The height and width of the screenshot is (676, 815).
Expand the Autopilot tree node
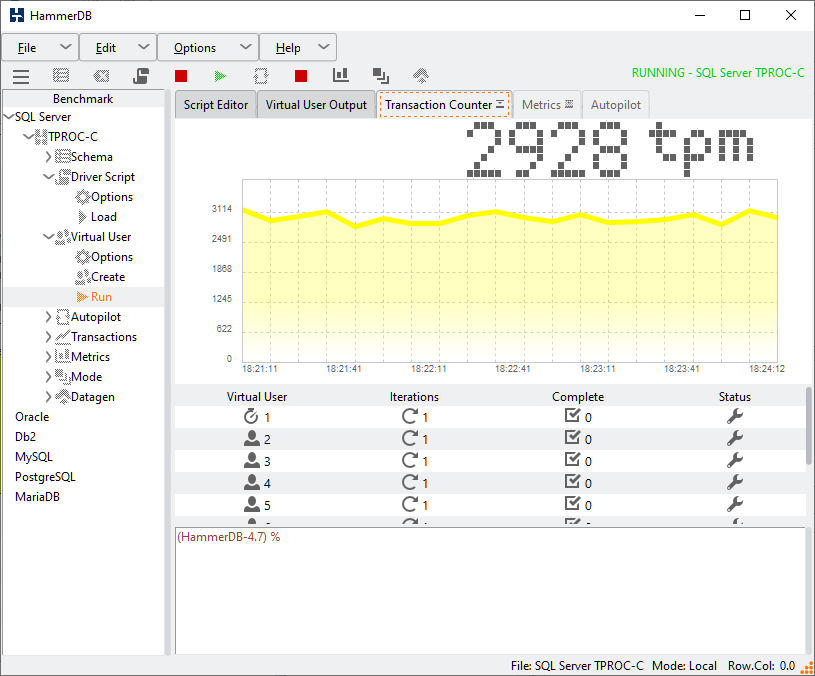point(48,316)
